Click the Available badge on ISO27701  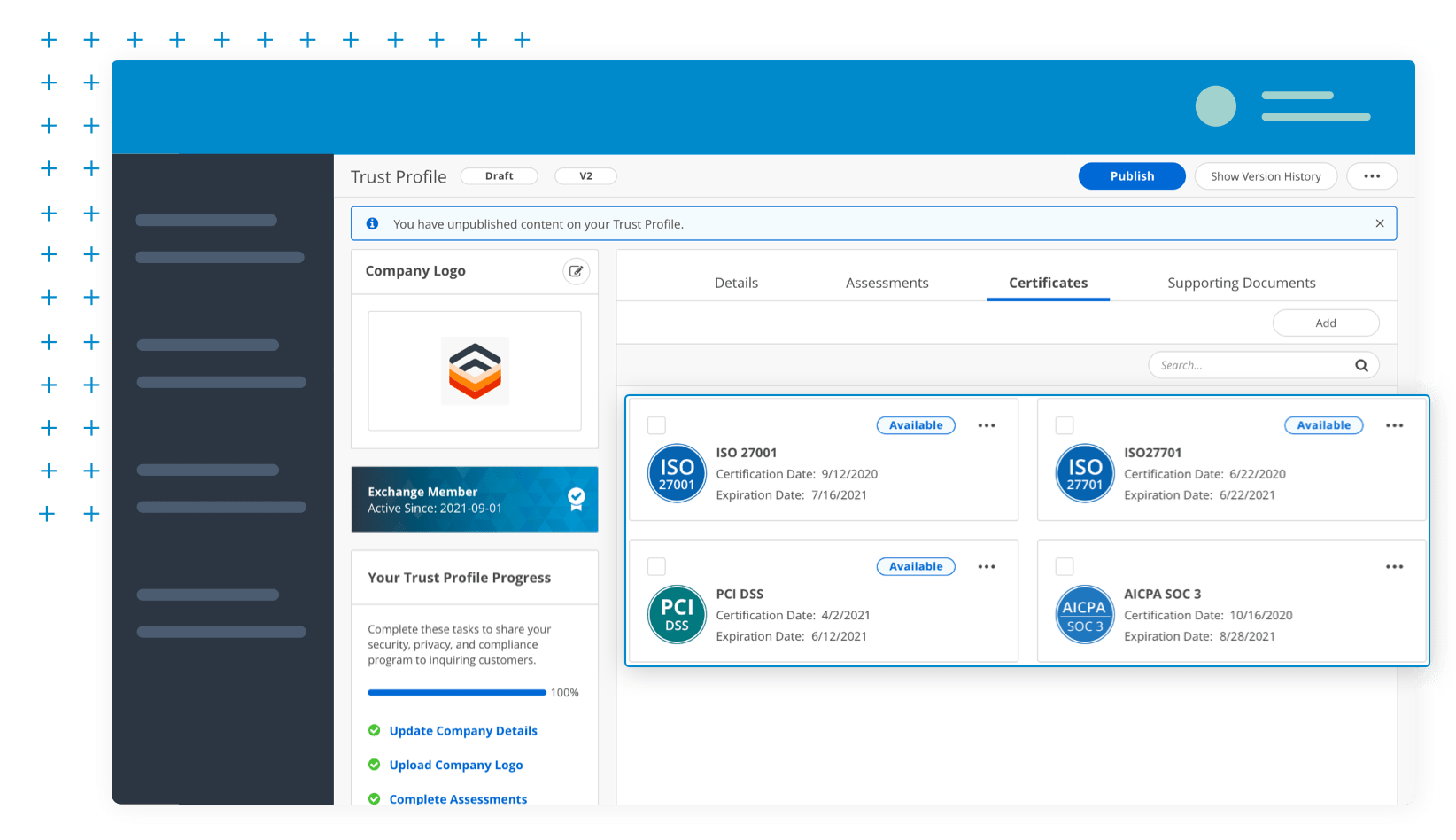click(x=1324, y=425)
